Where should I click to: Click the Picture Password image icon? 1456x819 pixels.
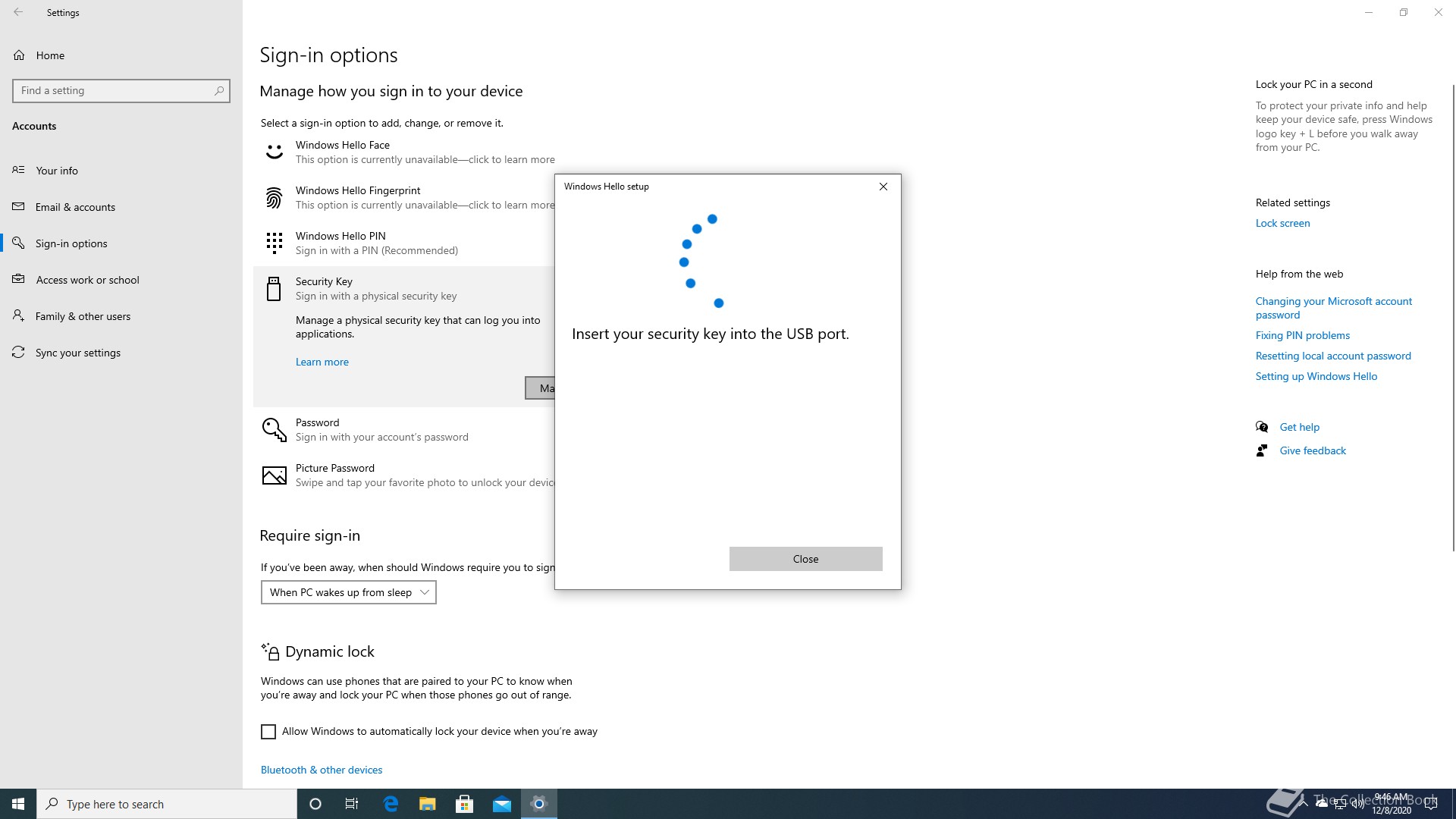click(274, 475)
